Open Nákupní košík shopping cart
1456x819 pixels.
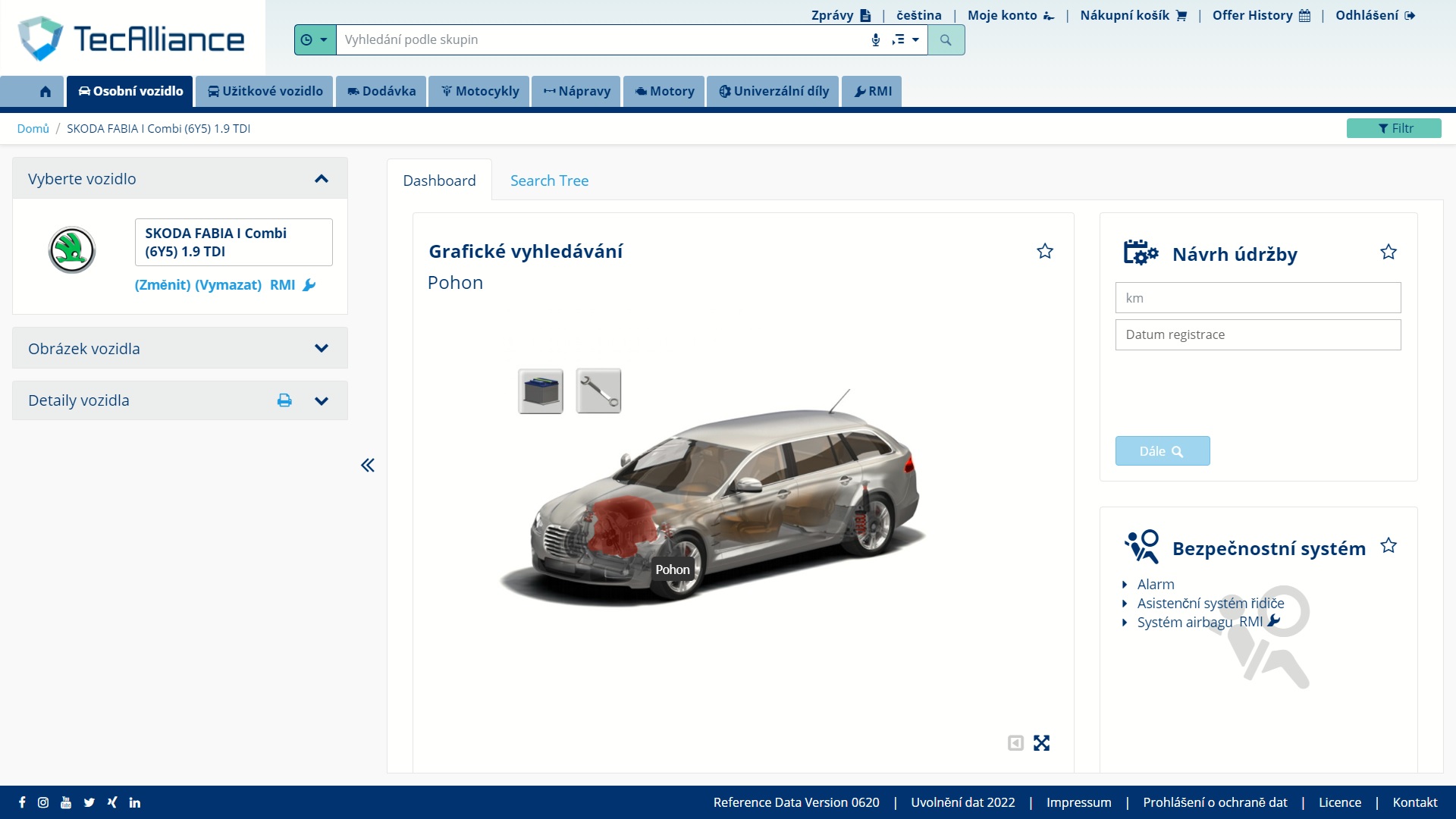1133,15
